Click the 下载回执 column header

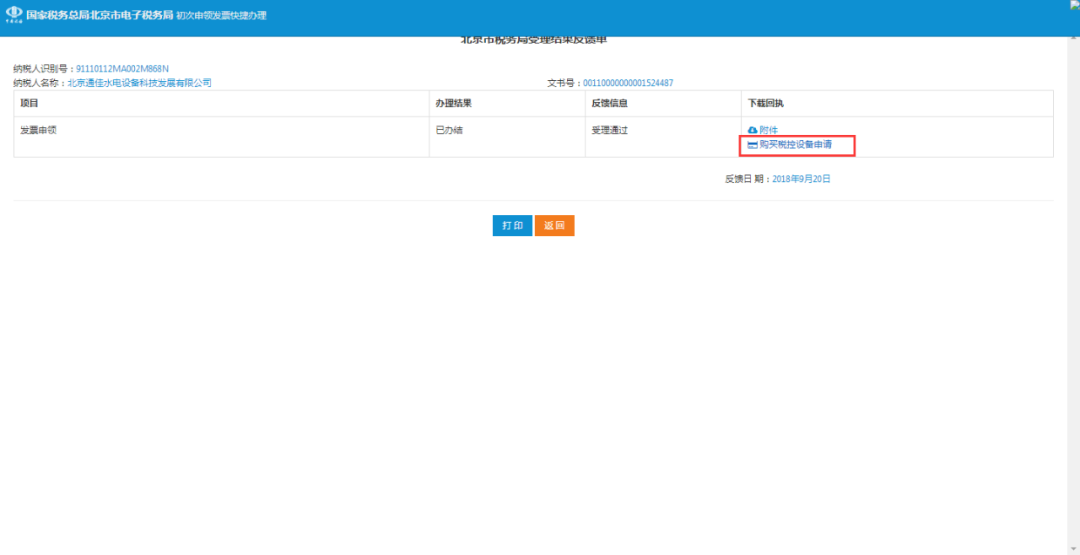coord(766,104)
